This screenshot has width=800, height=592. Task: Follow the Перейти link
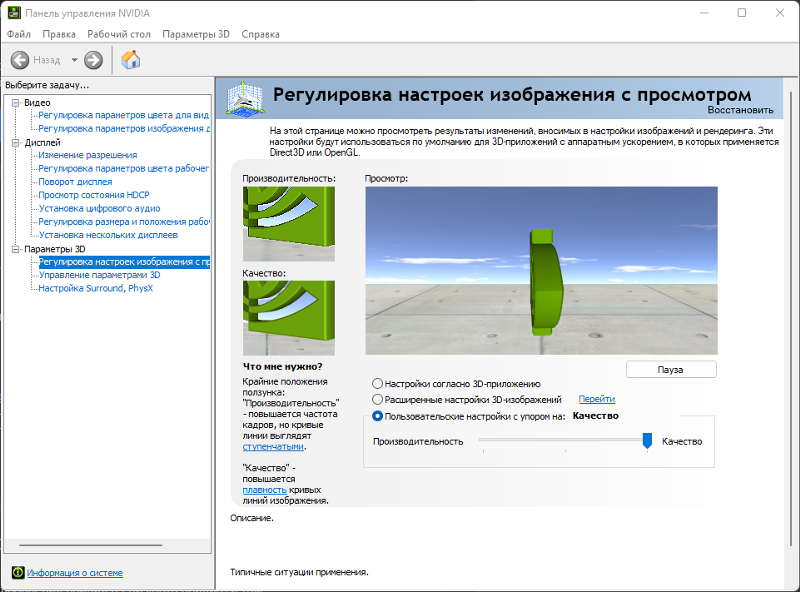point(596,399)
